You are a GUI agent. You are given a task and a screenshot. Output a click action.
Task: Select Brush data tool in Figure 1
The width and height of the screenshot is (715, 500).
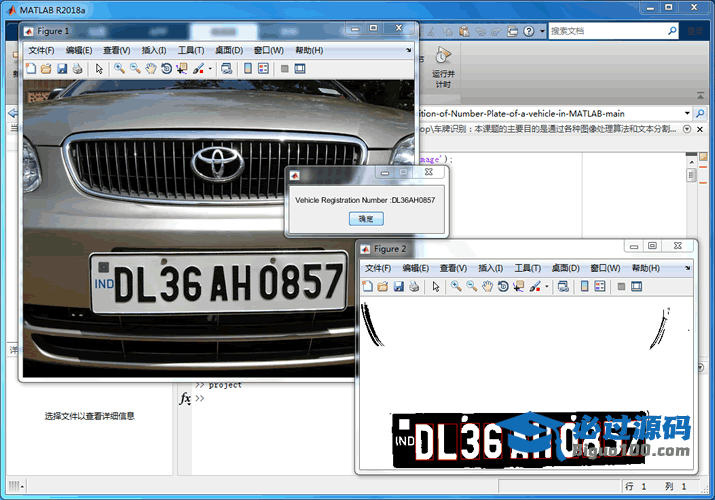[x=198, y=69]
